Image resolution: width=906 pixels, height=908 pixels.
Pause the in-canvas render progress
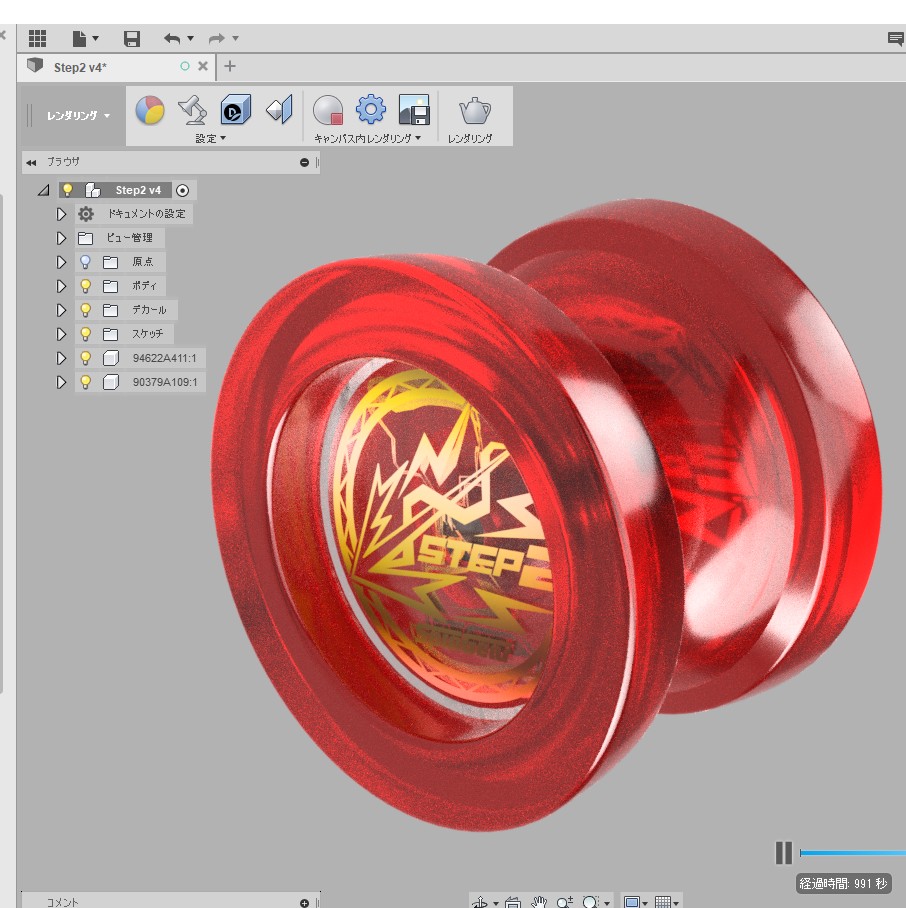783,853
